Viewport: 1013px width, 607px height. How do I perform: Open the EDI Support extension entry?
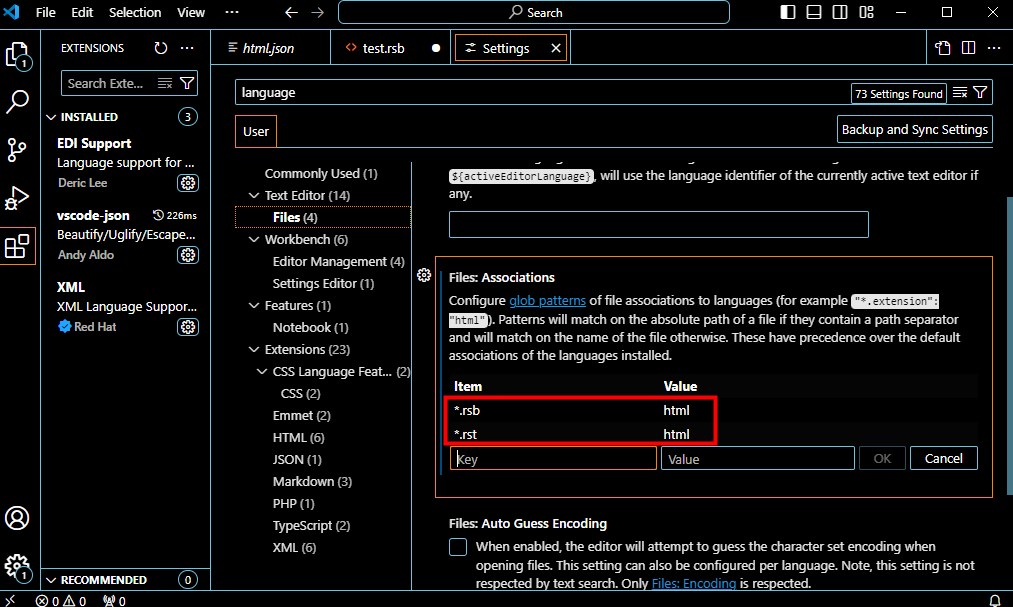pos(126,163)
